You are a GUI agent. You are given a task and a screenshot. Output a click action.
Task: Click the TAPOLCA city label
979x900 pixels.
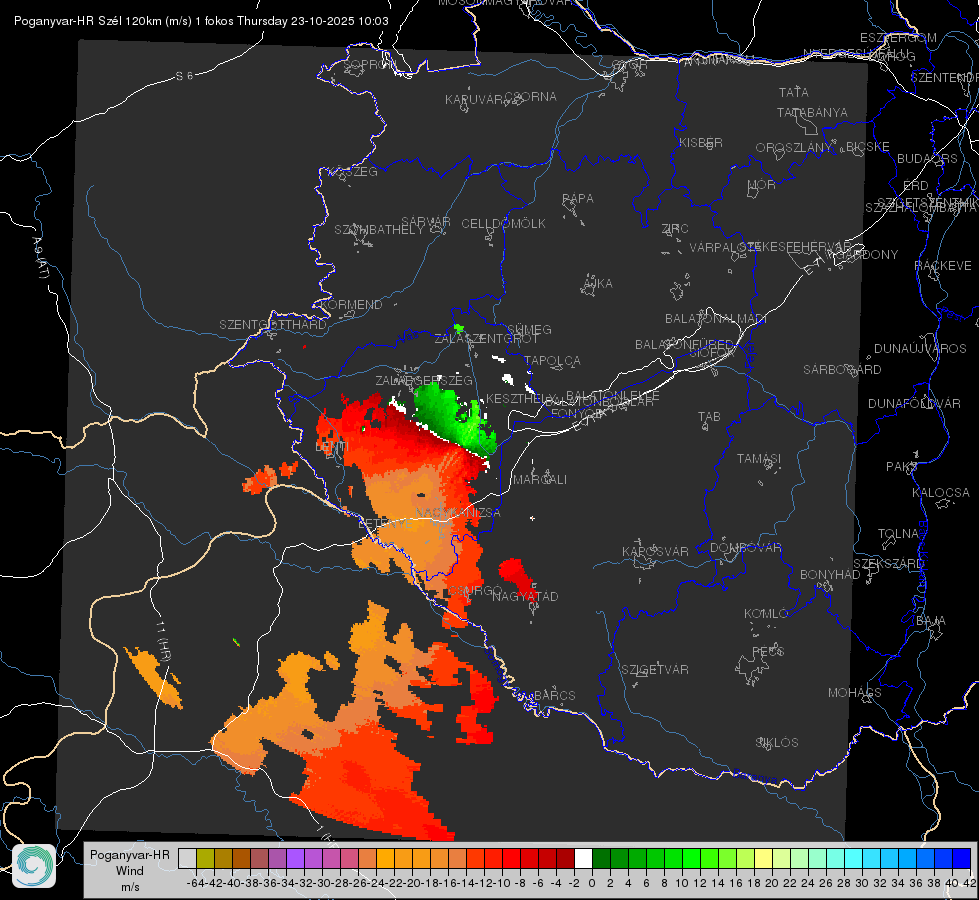pyautogui.click(x=553, y=361)
